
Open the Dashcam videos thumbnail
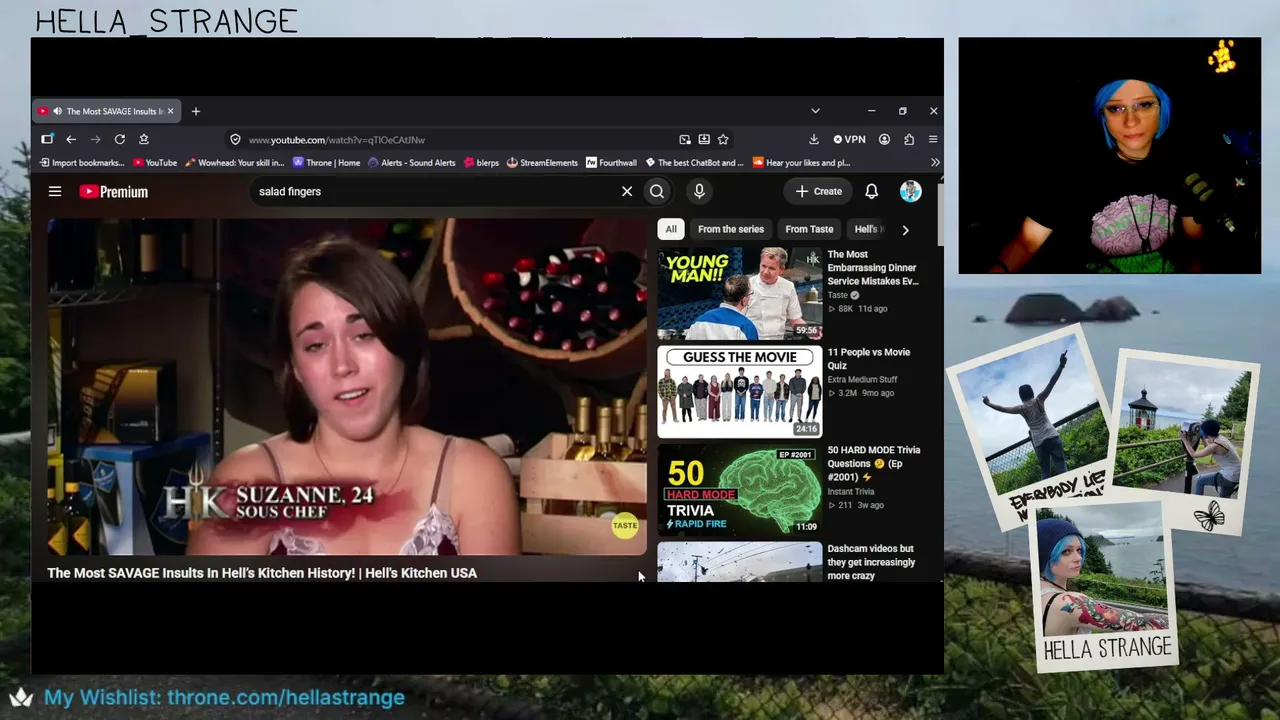[739, 561]
